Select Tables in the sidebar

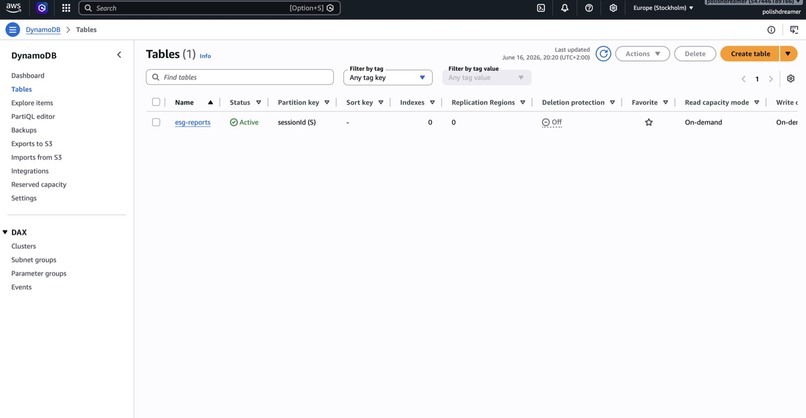click(22, 89)
